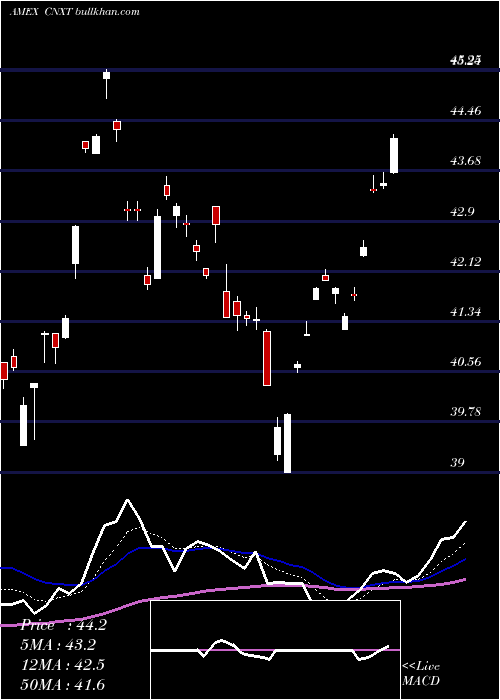Click the highest candle touching 45.25 line

coord(106,83)
